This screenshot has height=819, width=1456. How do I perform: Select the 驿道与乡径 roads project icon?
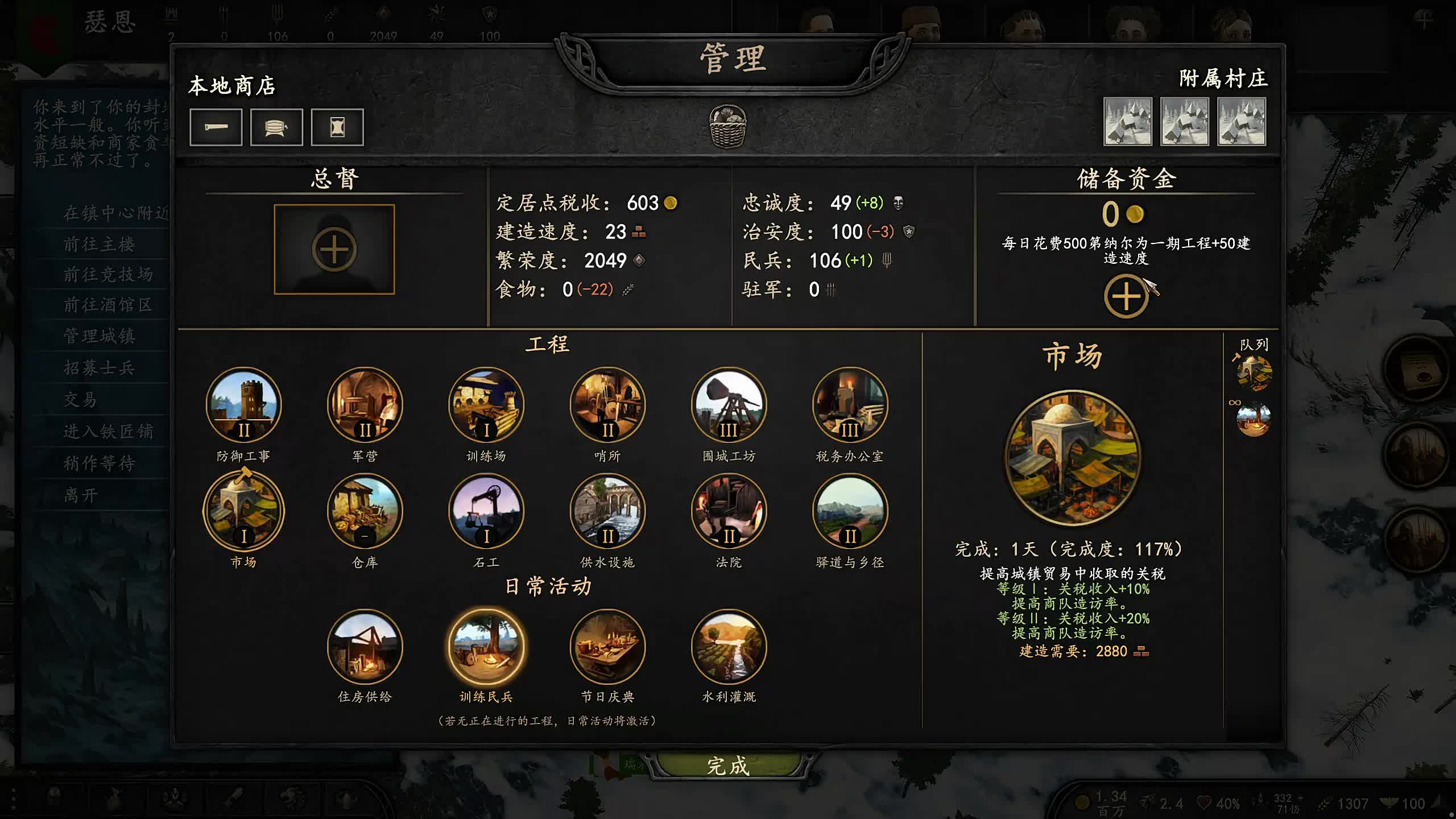[x=850, y=511]
